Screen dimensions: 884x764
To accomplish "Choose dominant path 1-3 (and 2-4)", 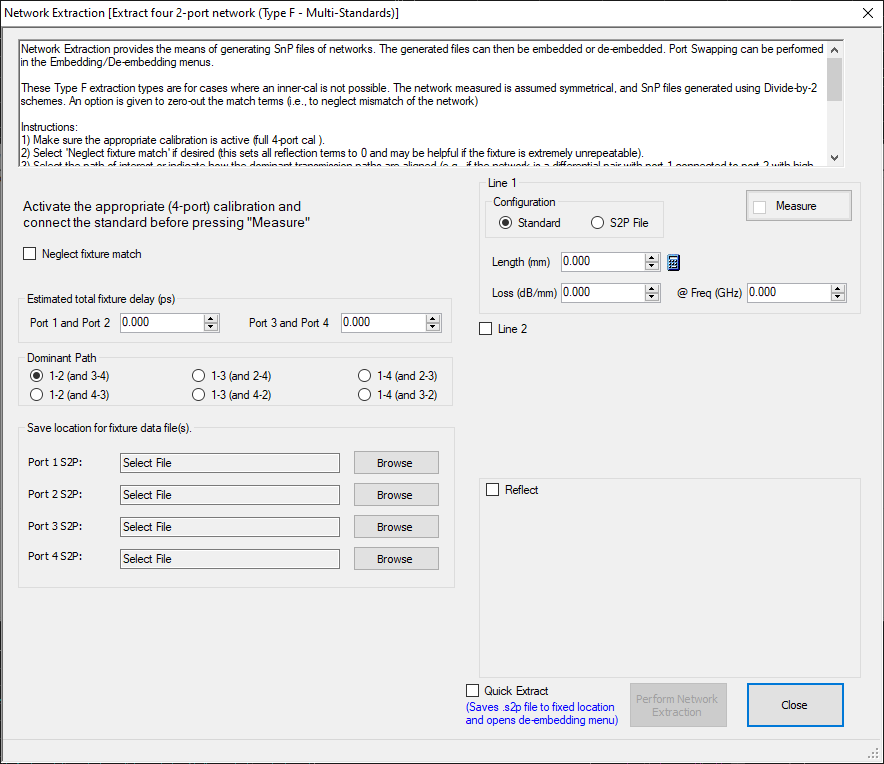I will [x=198, y=376].
